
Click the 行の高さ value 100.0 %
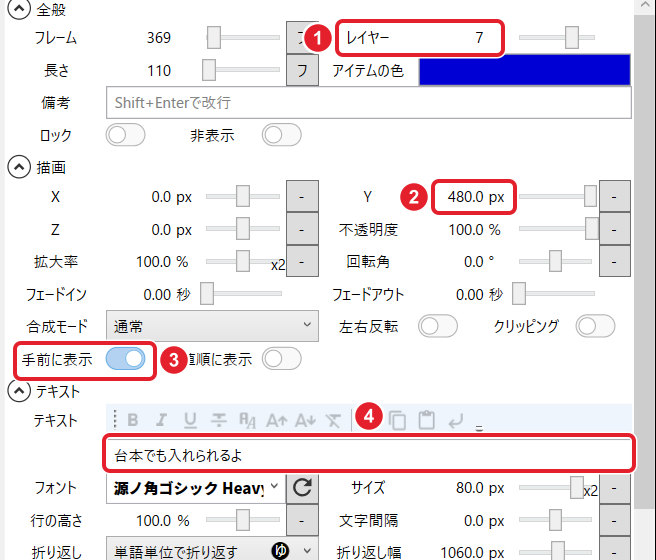162,521
